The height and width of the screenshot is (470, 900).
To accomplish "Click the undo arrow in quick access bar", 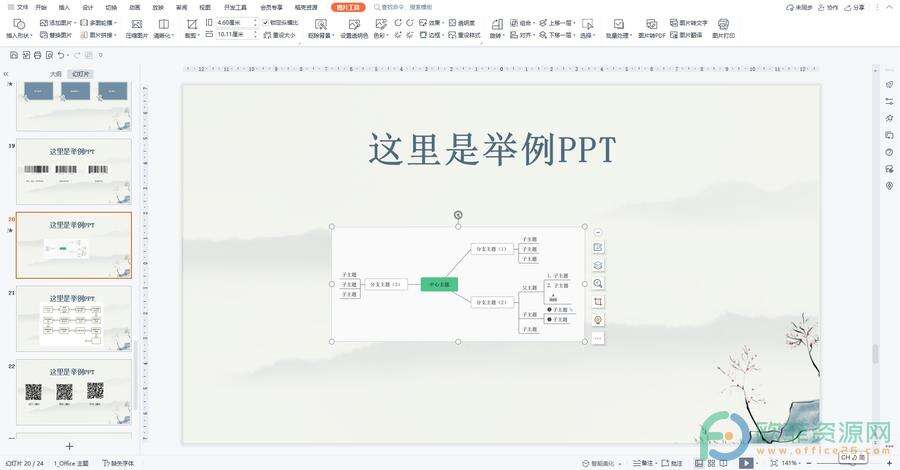I will pos(61,55).
